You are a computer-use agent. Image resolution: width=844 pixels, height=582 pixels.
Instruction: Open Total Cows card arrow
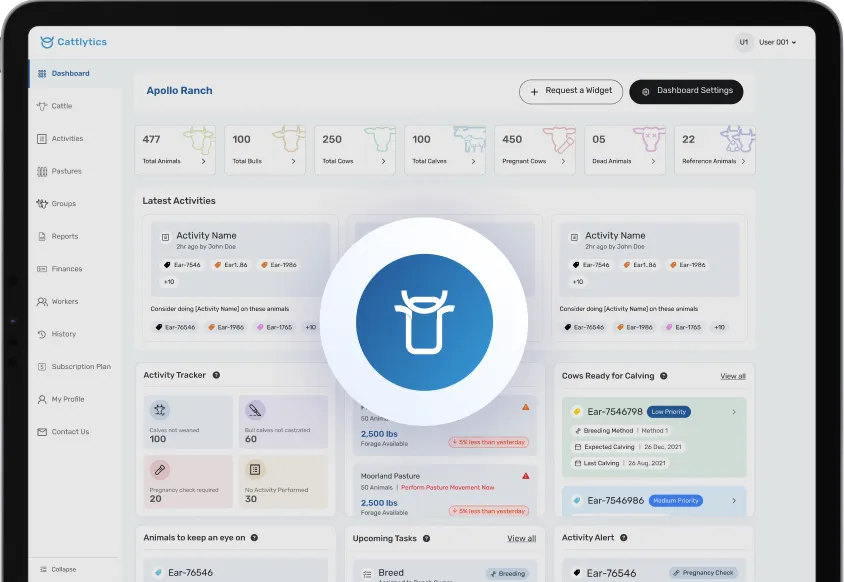383,161
